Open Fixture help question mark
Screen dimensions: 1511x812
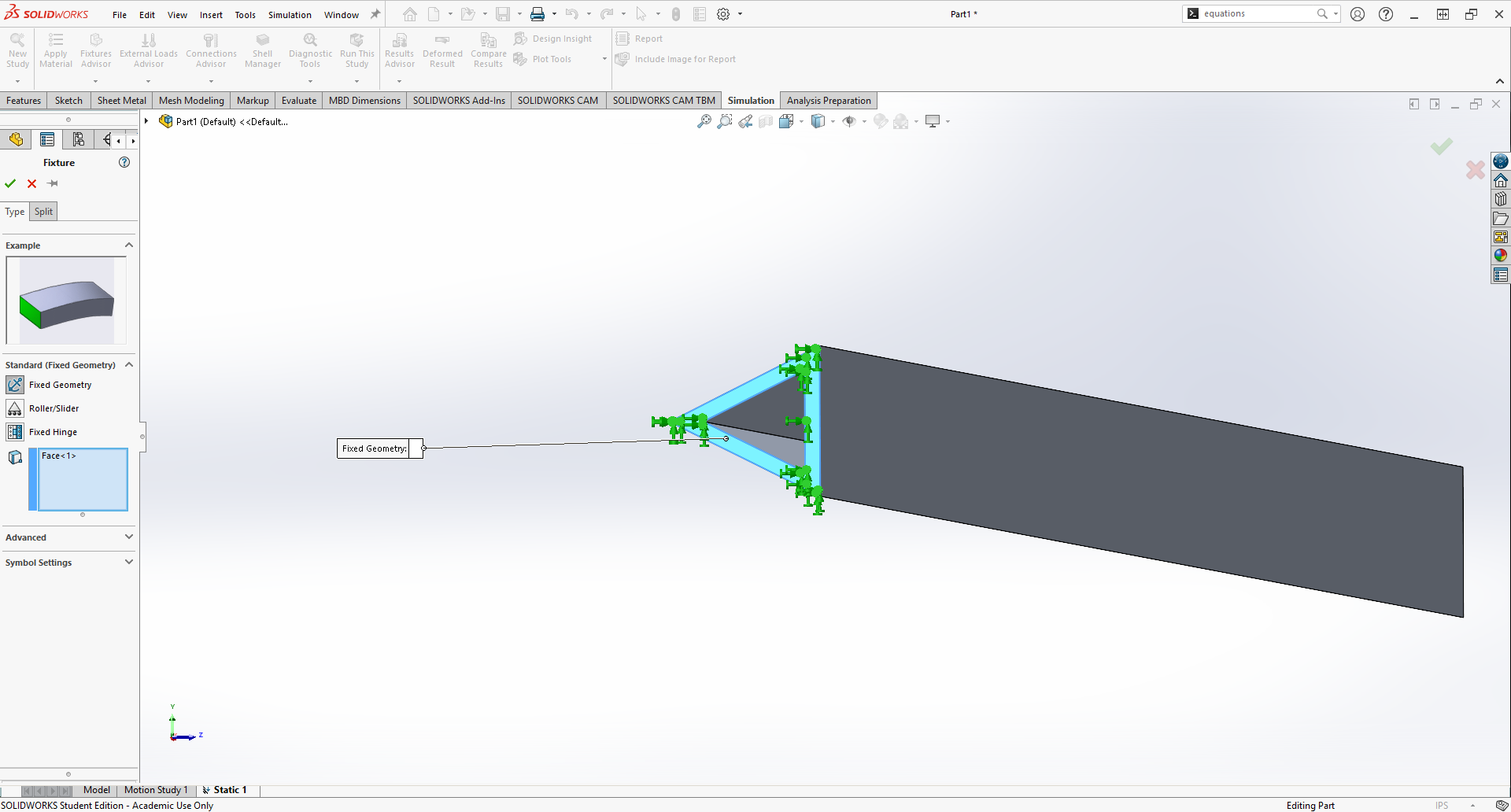click(124, 162)
